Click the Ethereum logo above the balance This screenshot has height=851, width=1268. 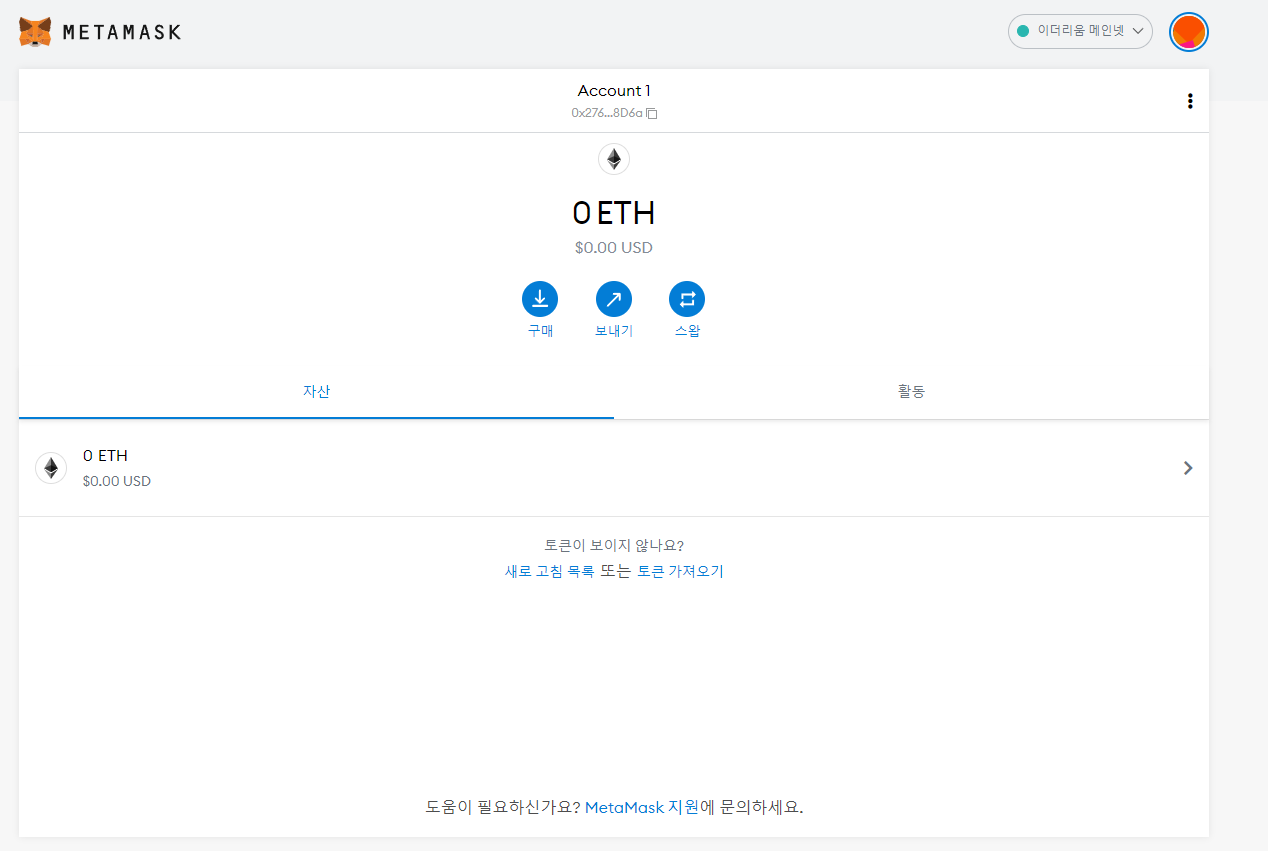pyautogui.click(x=614, y=159)
